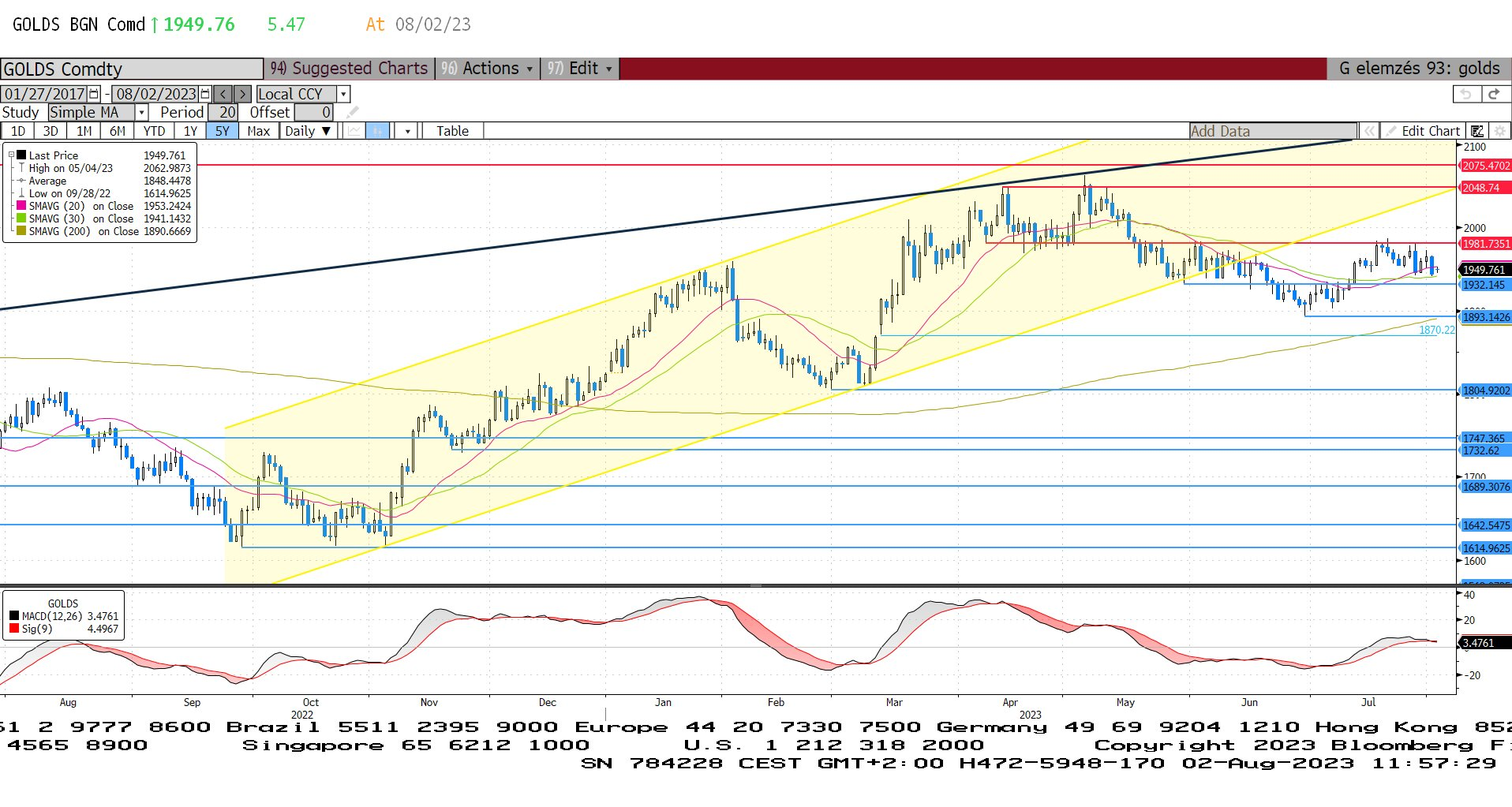The height and width of the screenshot is (807, 1512).
Task: Set chart range to YTD
Action: tap(154, 131)
